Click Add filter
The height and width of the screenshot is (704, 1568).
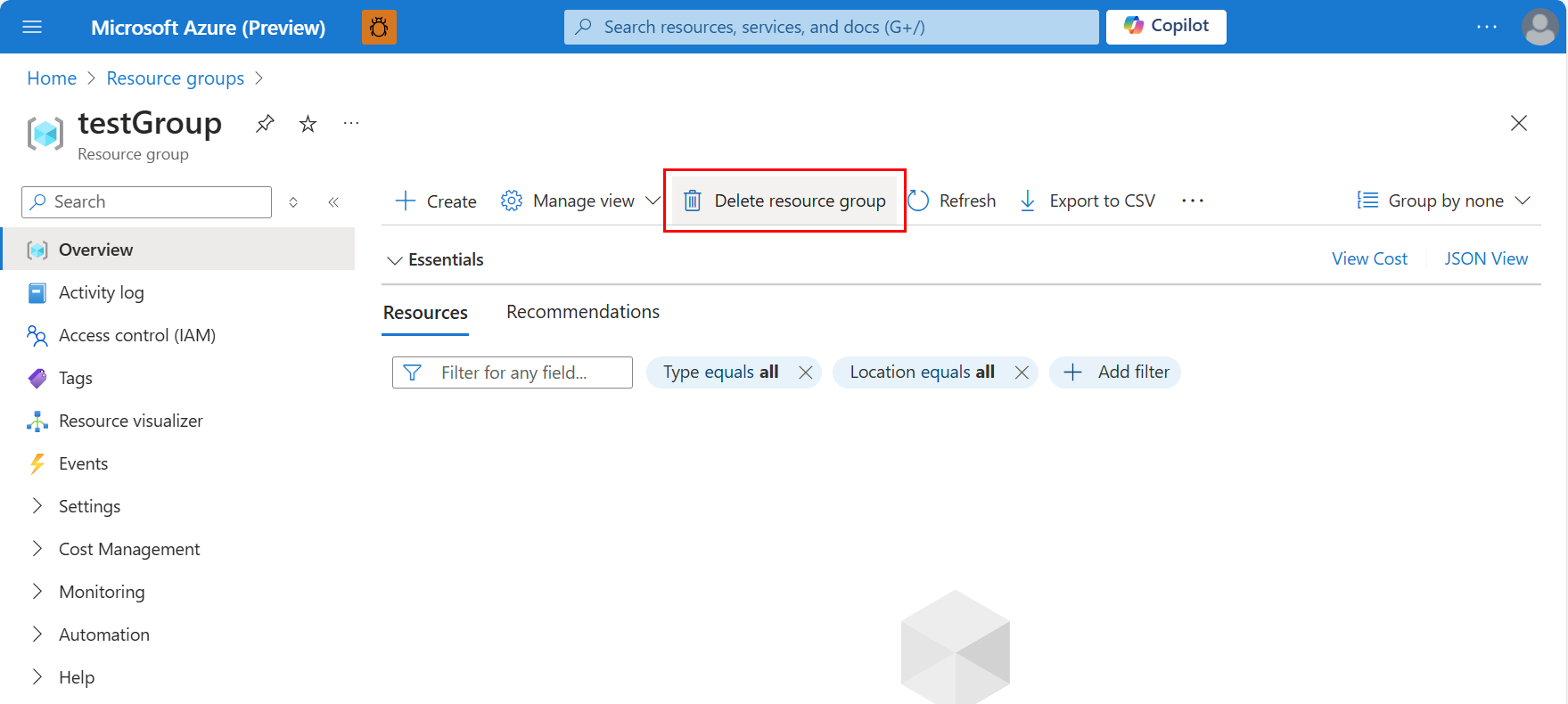coord(1115,372)
